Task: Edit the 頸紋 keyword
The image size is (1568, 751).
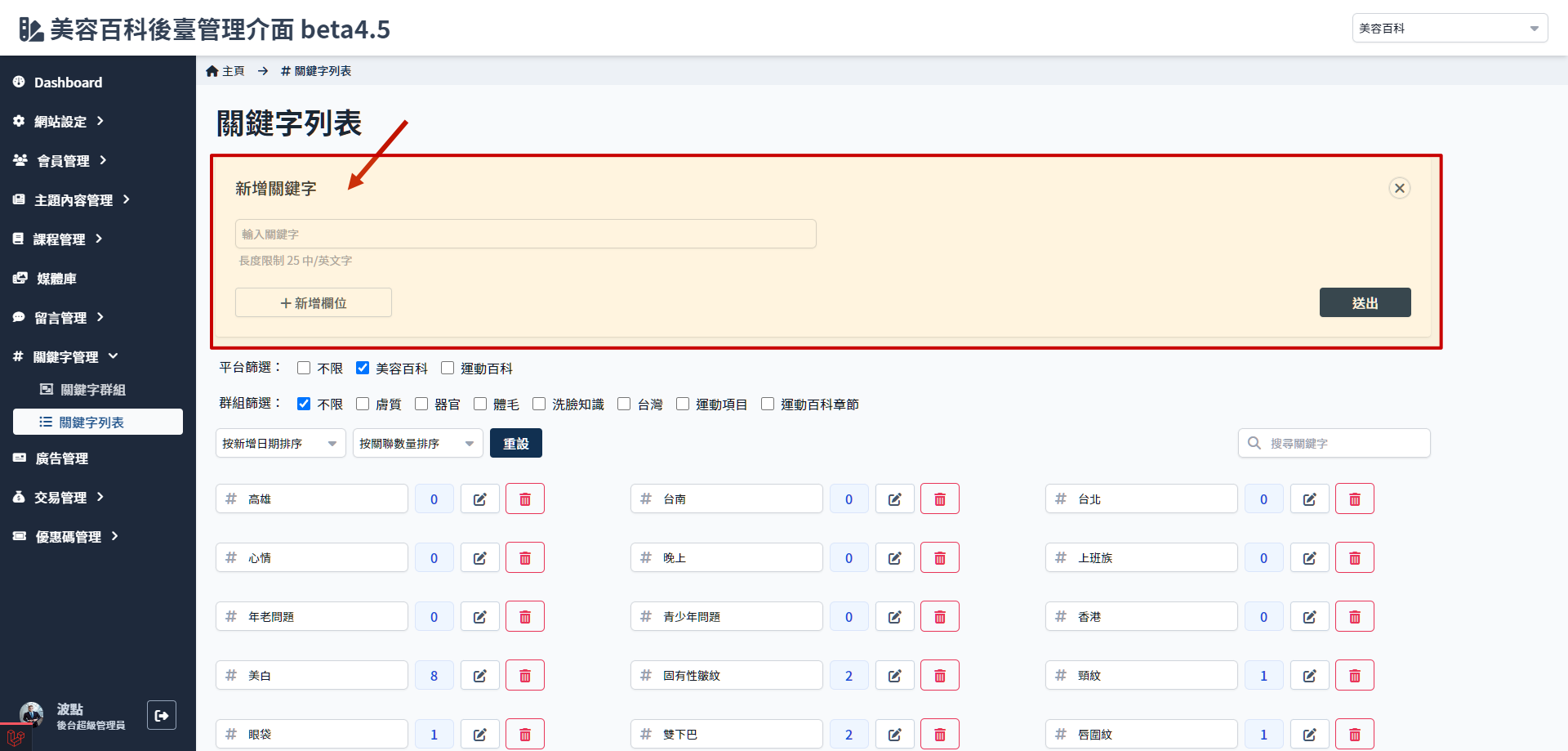Action: (1310, 675)
